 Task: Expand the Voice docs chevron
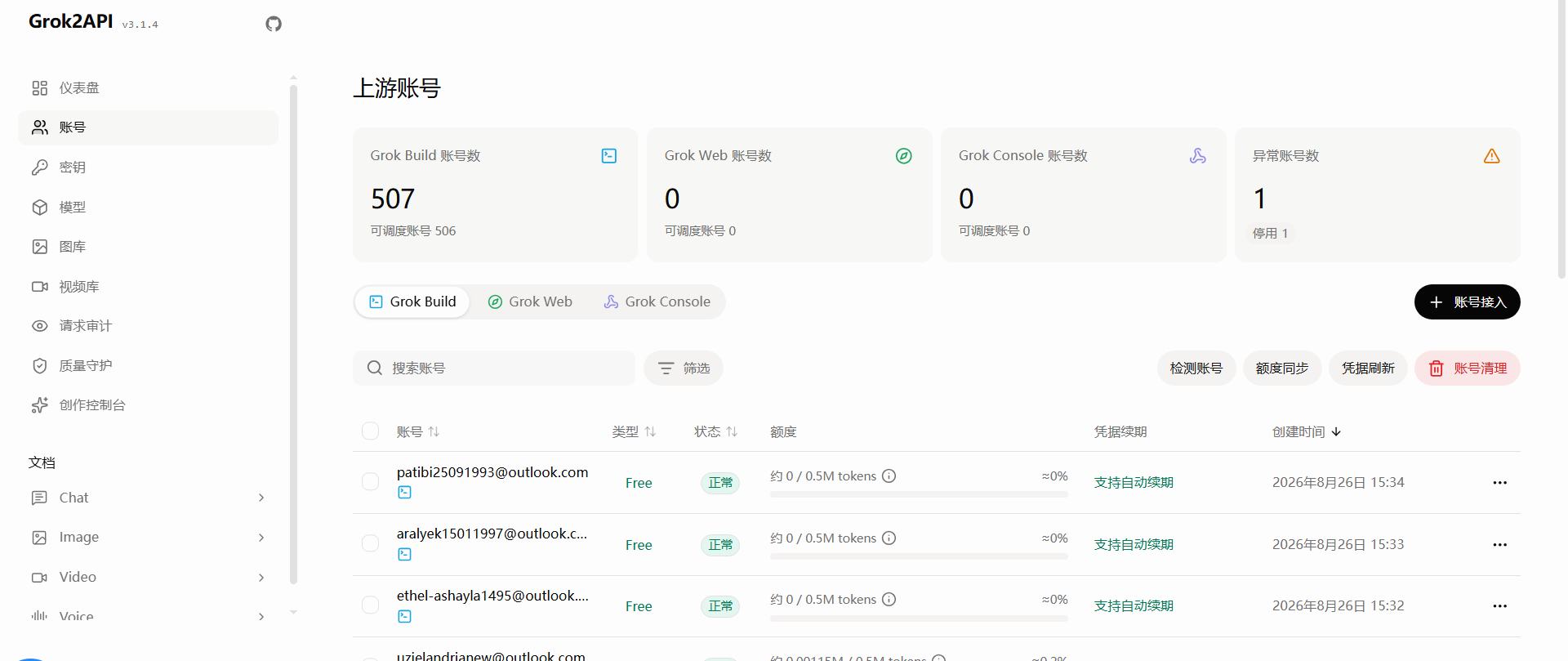click(261, 617)
